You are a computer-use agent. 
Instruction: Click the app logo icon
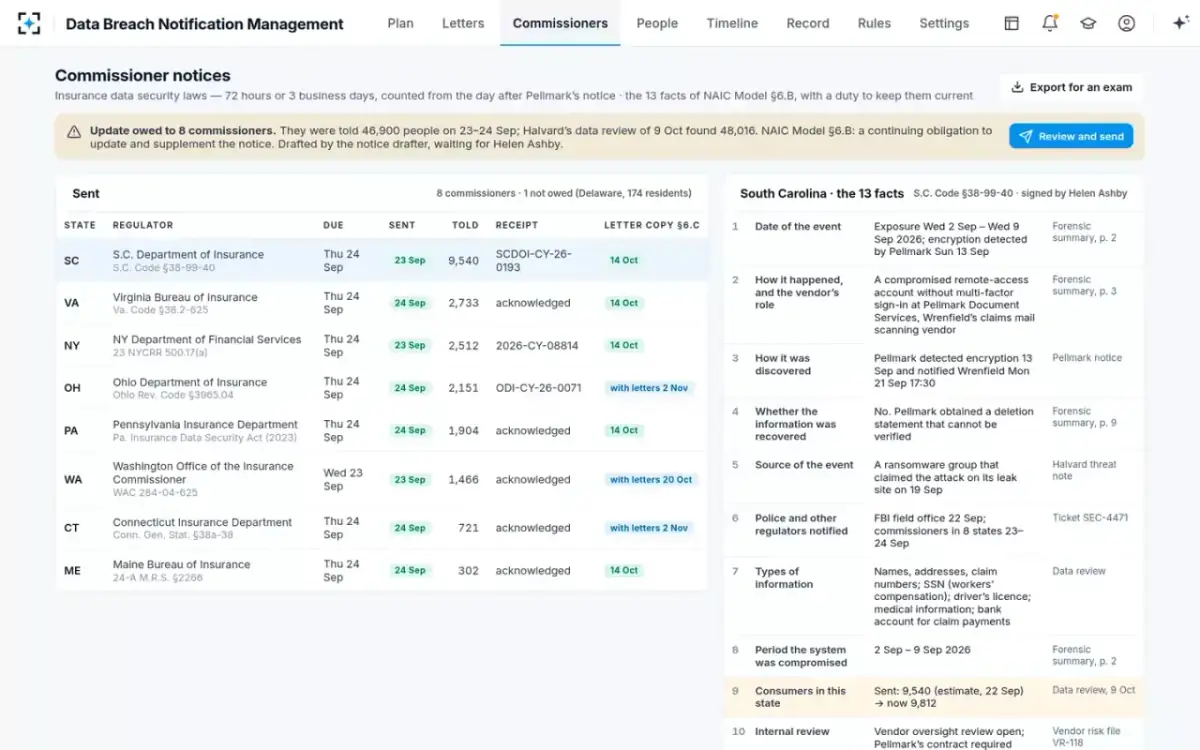point(29,23)
